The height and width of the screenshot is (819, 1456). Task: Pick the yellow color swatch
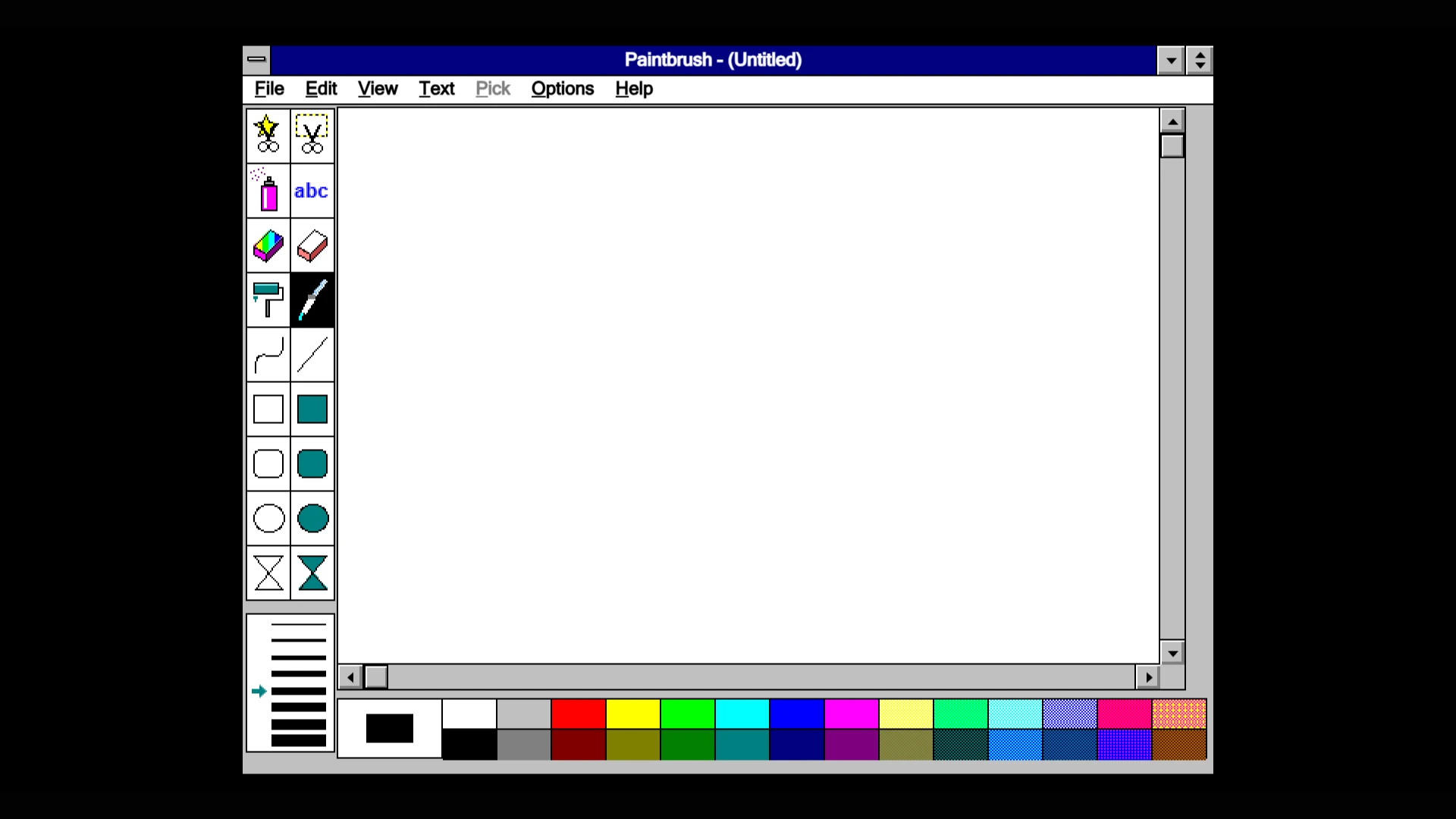click(633, 714)
